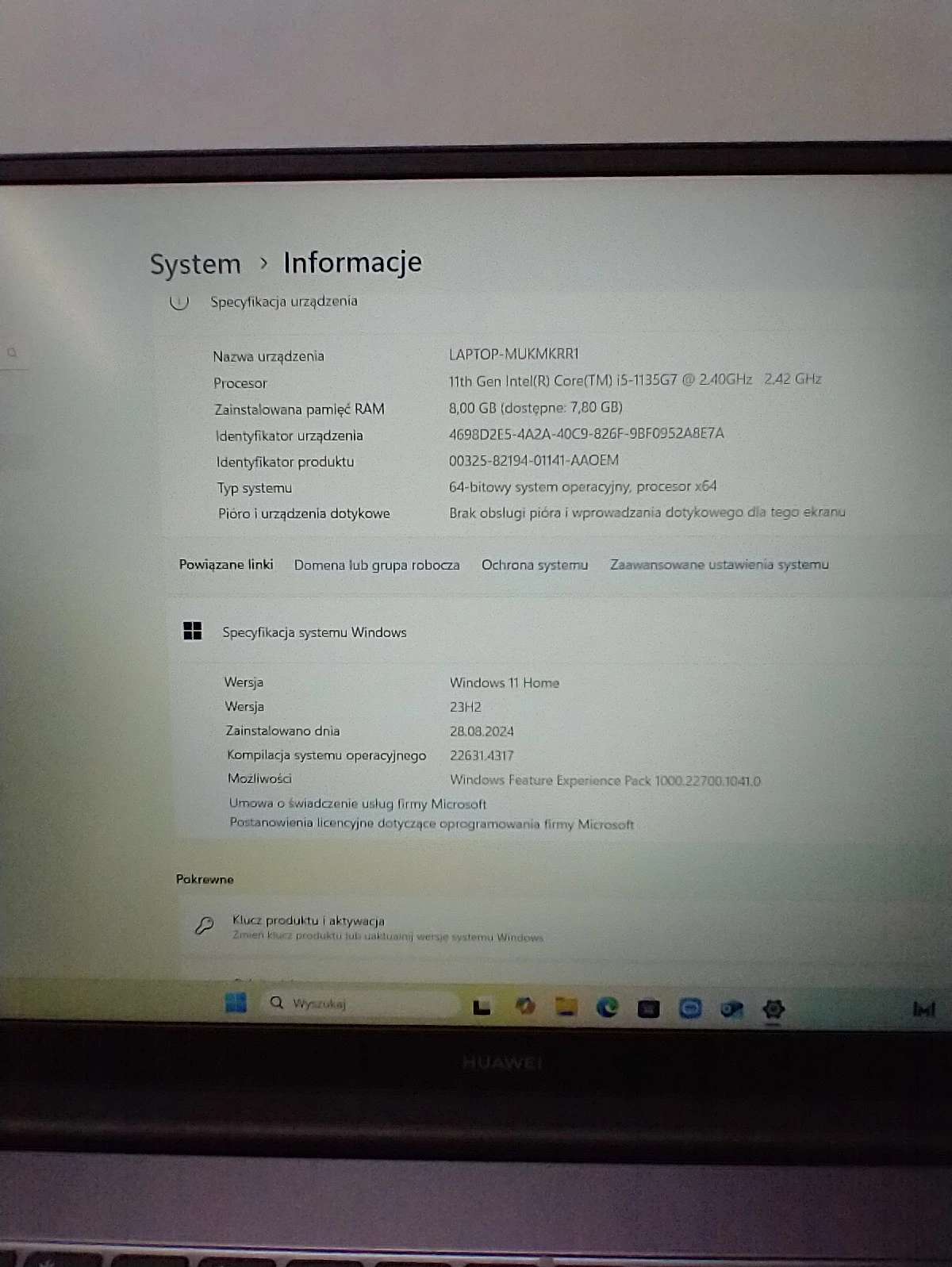The width and height of the screenshot is (952, 1267).
Task: Open Domena lub grupa robocza link
Action: click(377, 565)
